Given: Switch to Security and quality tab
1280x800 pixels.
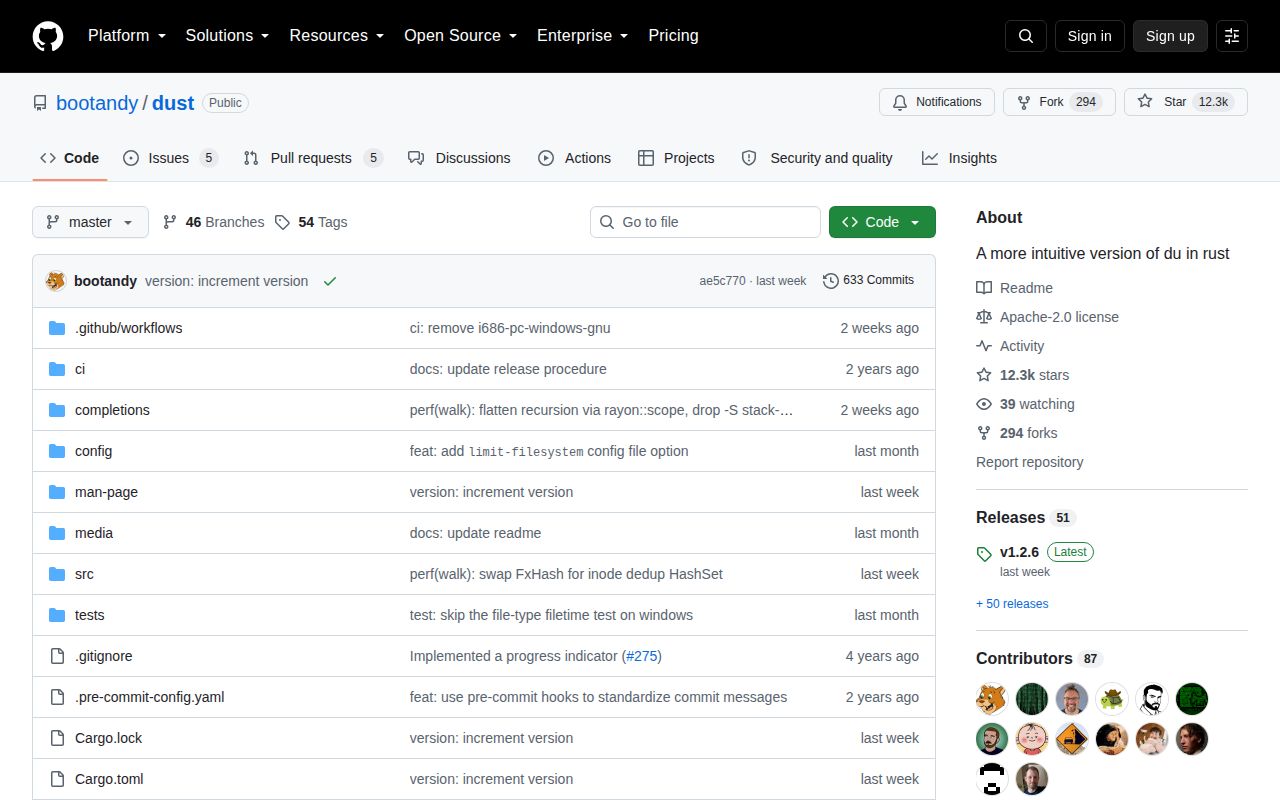Looking at the screenshot, I should (817, 158).
